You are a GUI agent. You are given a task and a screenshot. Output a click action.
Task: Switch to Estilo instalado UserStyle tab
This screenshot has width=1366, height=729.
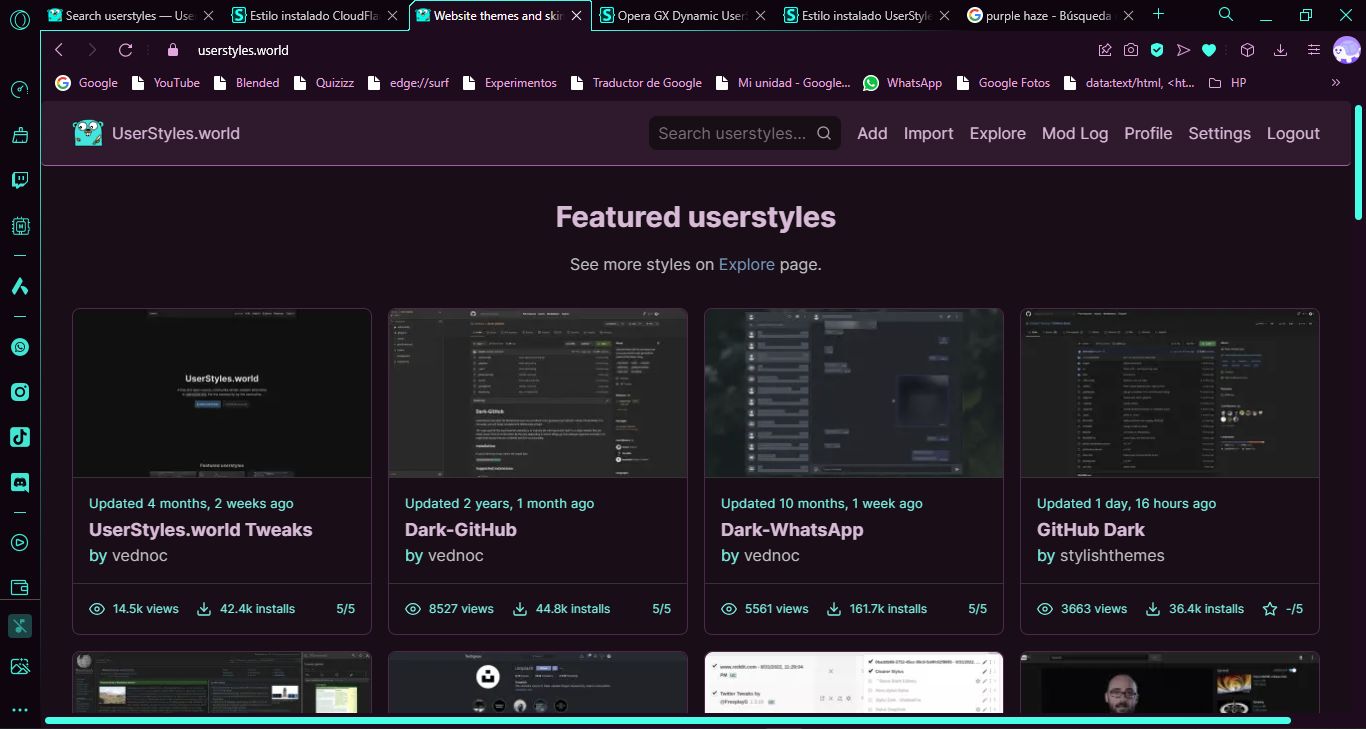pyautogui.click(x=868, y=16)
